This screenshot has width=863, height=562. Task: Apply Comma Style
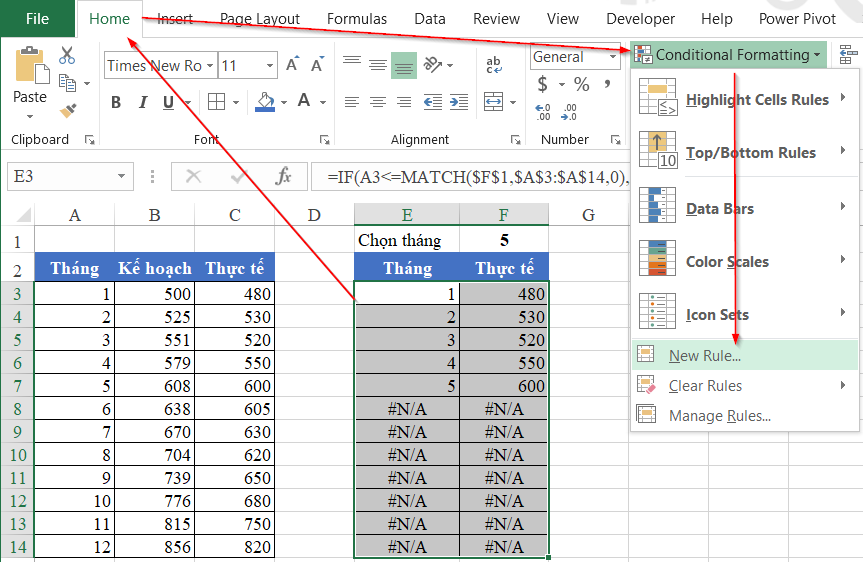pyautogui.click(x=607, y=84)
